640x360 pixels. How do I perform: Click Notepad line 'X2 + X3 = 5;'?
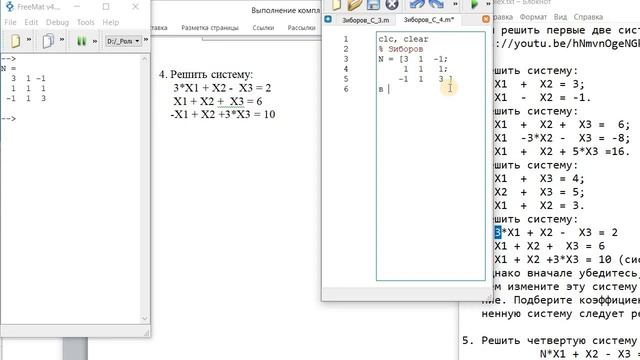pos(539,192)
